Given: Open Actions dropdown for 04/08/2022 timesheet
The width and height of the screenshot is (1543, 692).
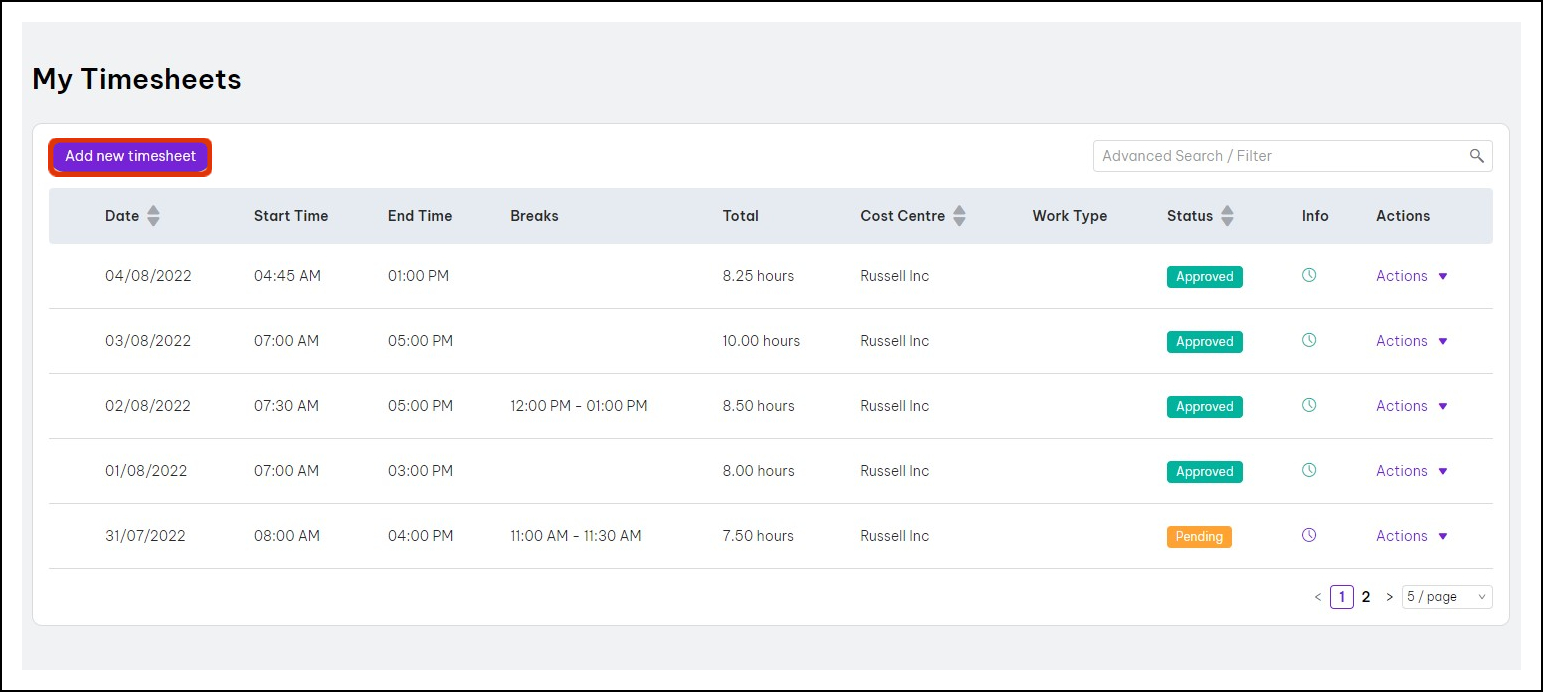Looking at the screenshot, I should coord(1411,276).
